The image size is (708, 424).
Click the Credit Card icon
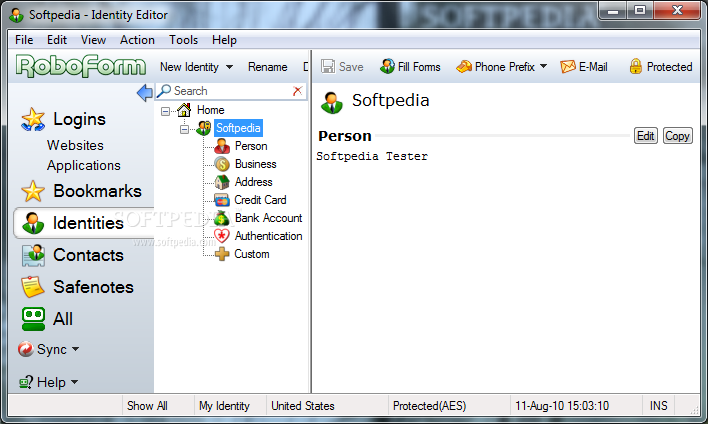click(x=222, y=200)
